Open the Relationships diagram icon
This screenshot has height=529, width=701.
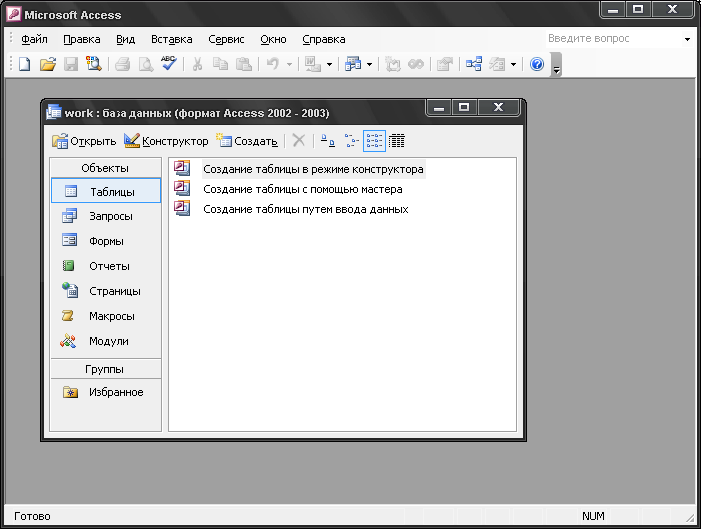(474, 64)
